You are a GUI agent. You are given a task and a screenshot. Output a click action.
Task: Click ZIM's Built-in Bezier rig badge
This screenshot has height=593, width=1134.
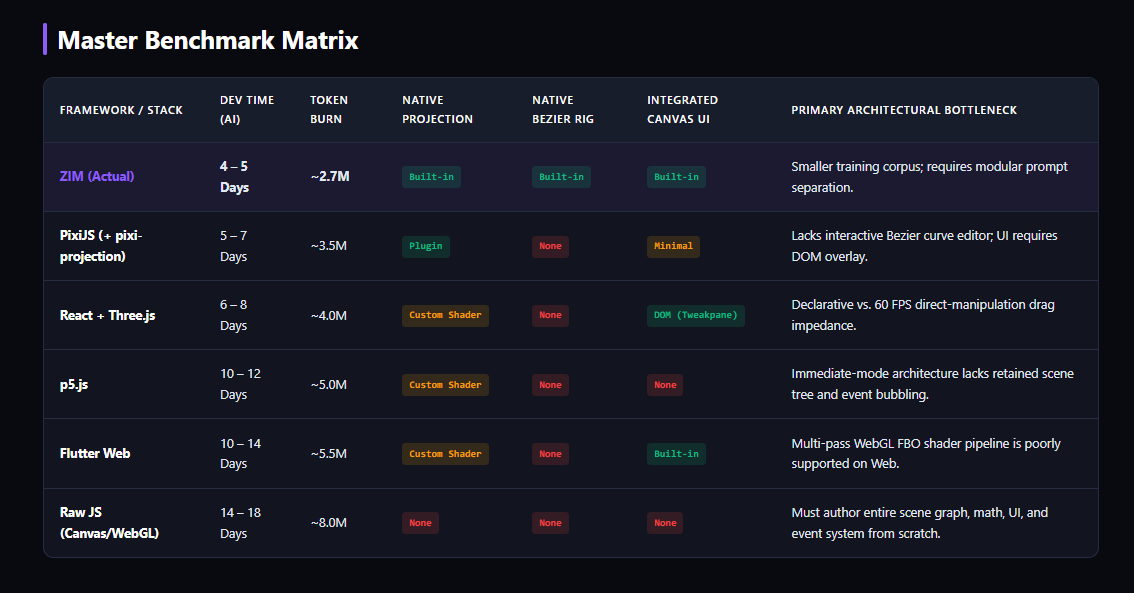(561, 177)
